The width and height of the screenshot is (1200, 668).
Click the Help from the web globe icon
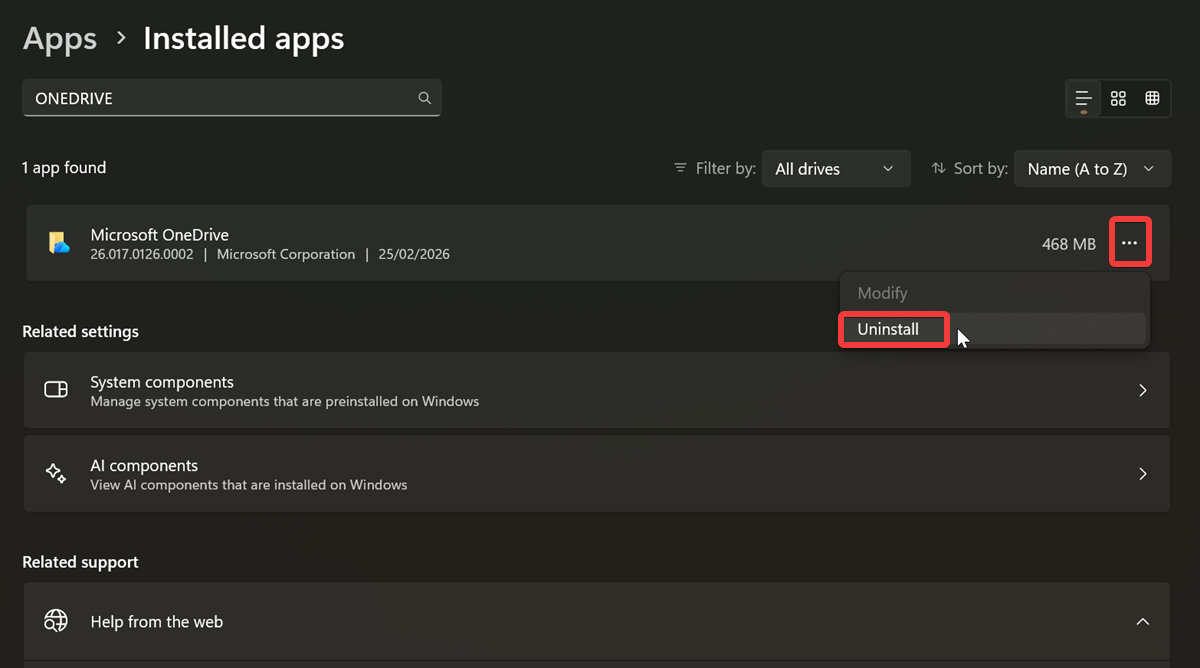pyautogui.click(x=56, y=621)
